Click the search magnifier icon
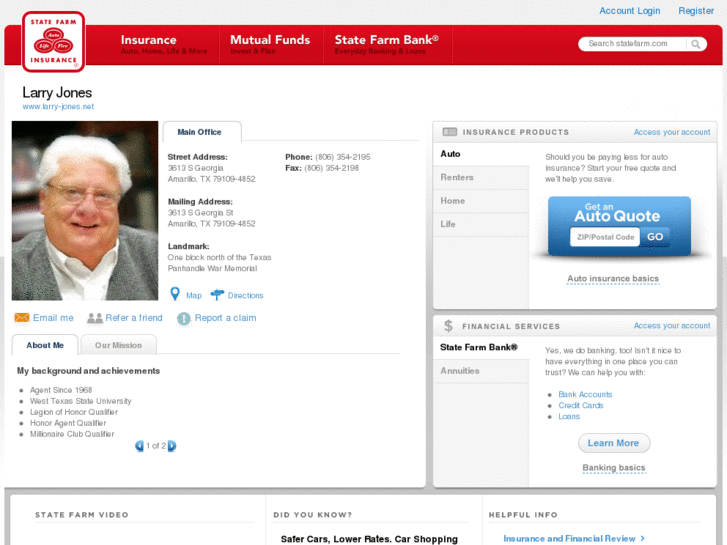The height and width of the screenshot is (545, 727). (695, 44)
